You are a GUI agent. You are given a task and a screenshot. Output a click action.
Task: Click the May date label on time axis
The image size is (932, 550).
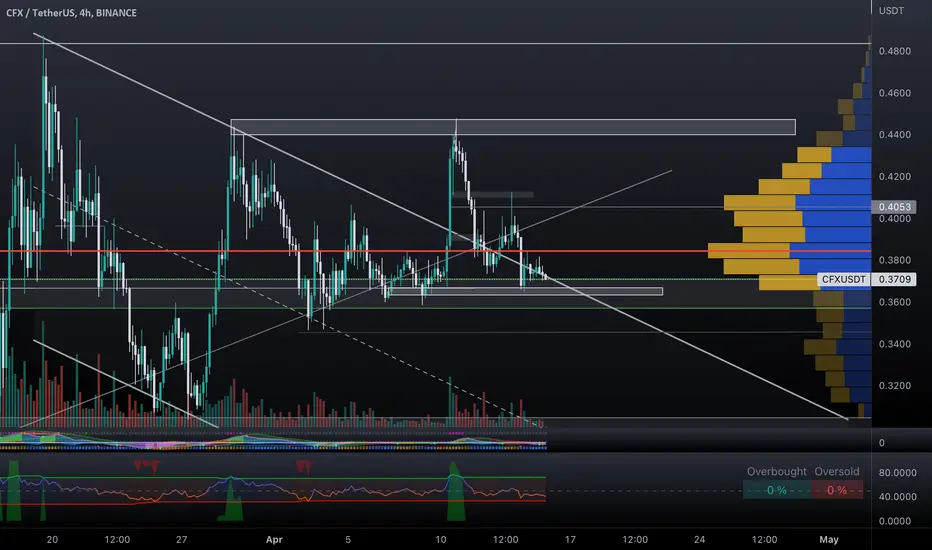click(829, 540)
